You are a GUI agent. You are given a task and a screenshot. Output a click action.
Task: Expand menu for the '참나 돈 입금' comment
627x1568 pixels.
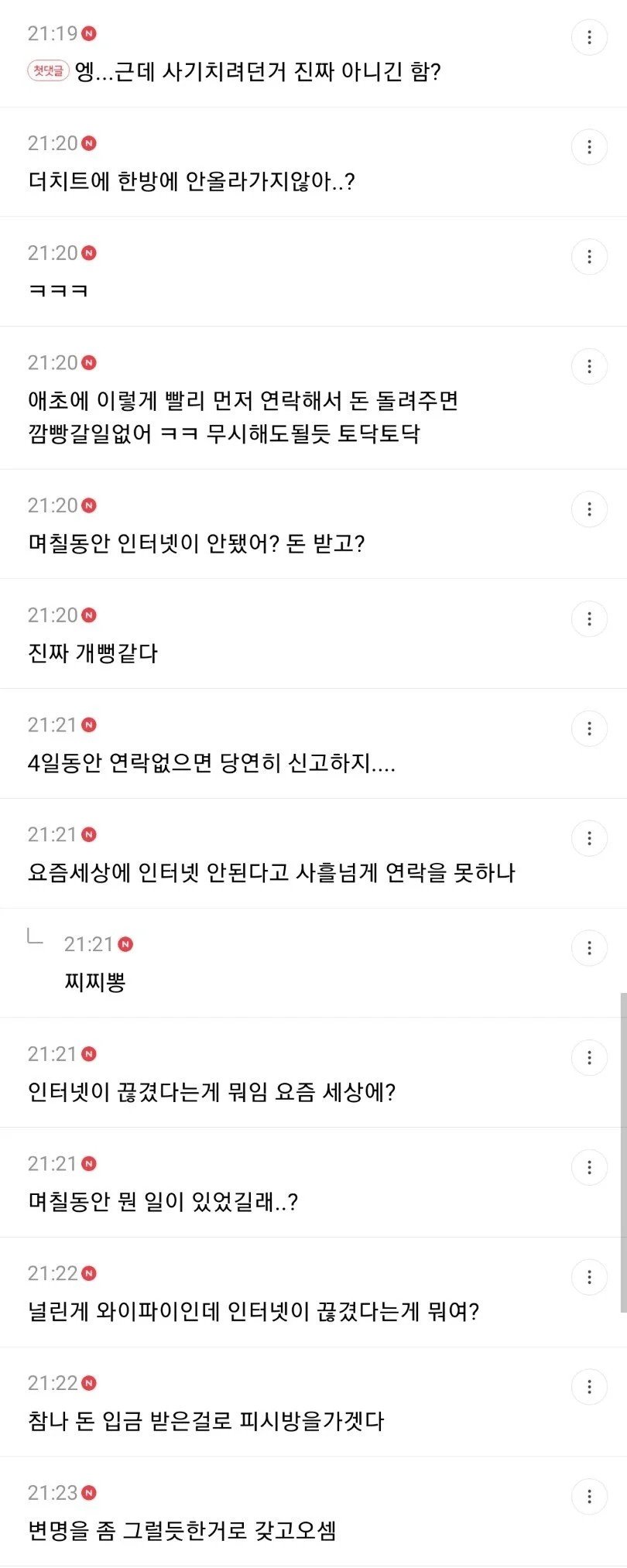(x=589, y=1387)
